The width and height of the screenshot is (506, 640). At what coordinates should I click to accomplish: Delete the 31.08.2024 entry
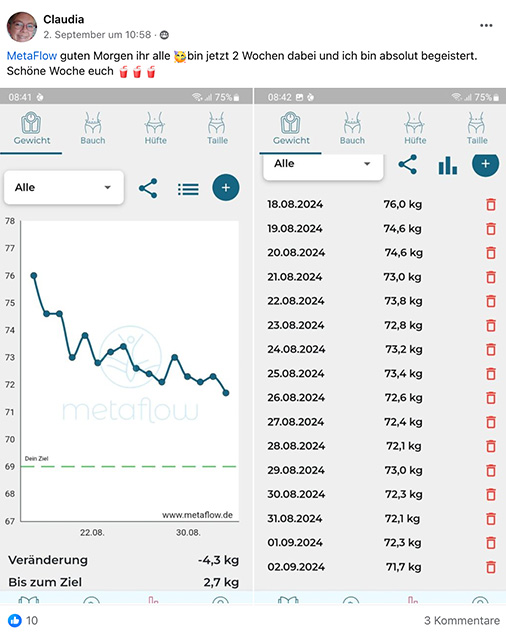491,518
